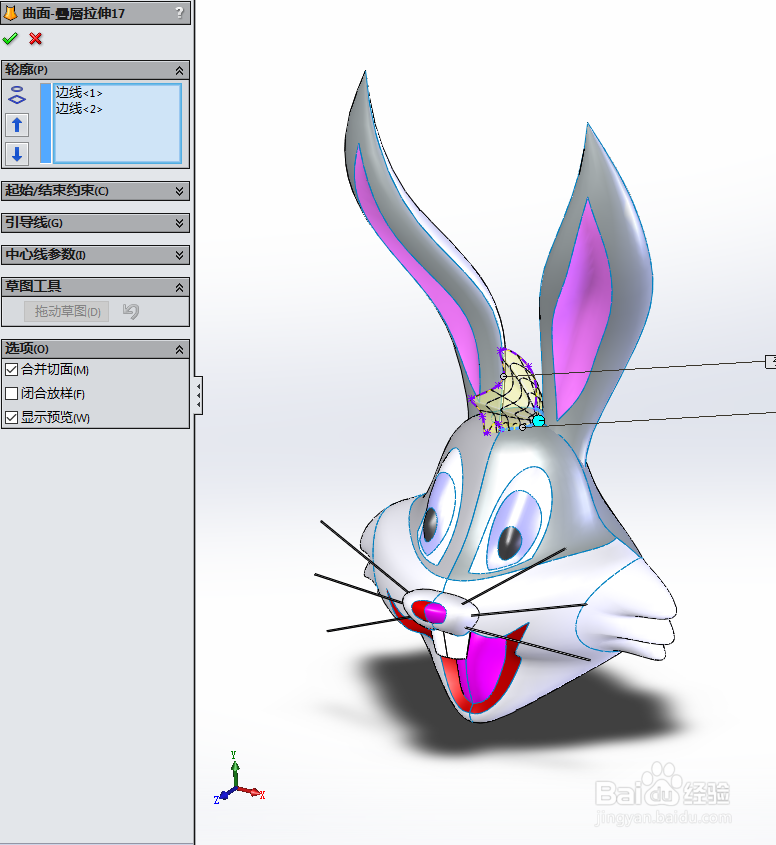The width and height of the screenshot is (776, 845).
Task: Click the coordinate triad in viewport corner
Action: coord(239,779)
